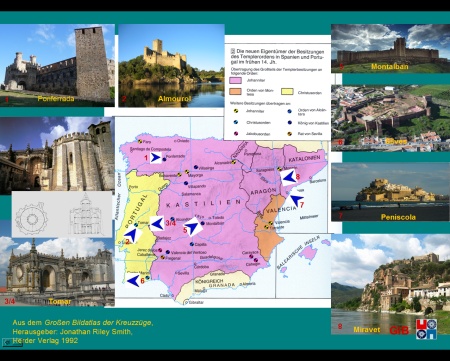450x361 pixels.
Task: Open the Montalban fortress photo
Action: click(x=390, y=48)
